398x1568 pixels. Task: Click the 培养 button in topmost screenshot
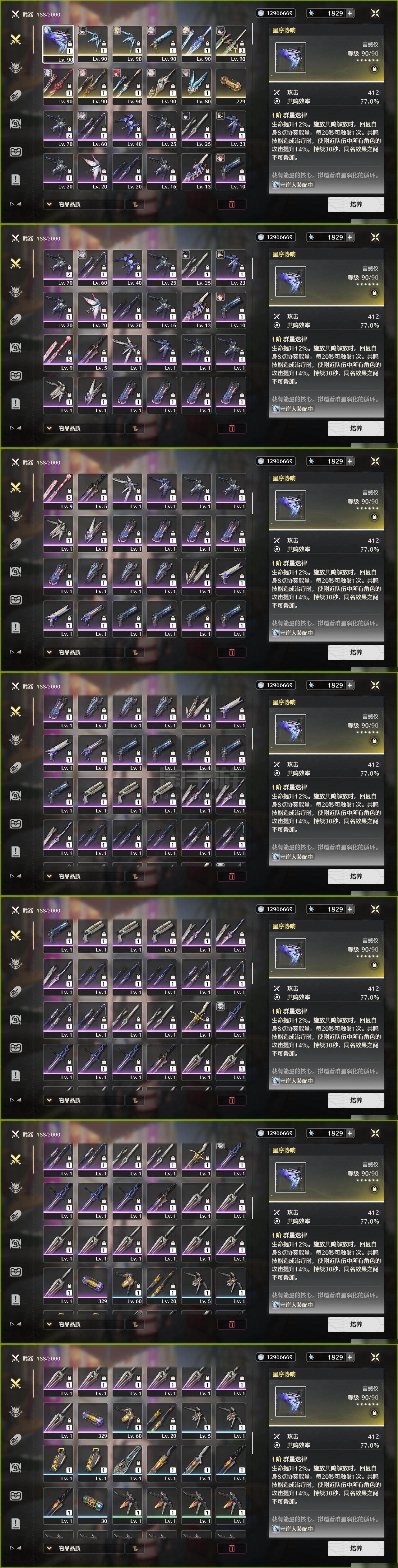(356, 204)
